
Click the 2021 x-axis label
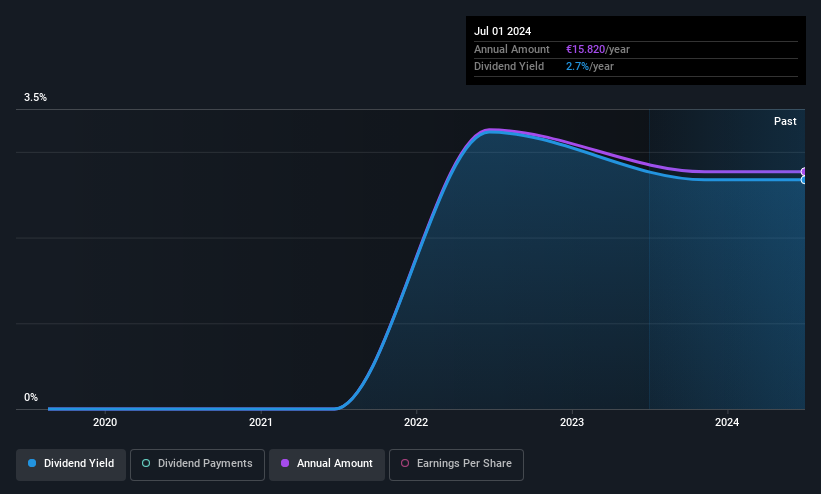261,422
